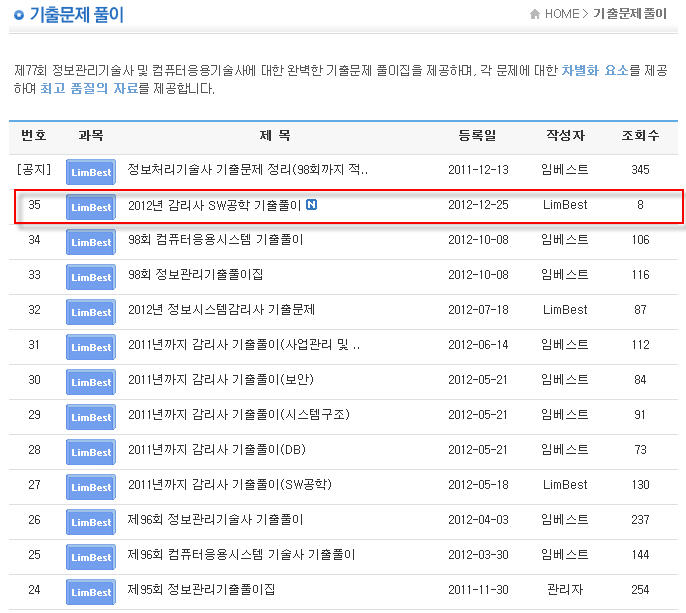
Task: Open post 2011년까지 감리사 기출풀이(시스템구조)
Action: click(239, 415)
